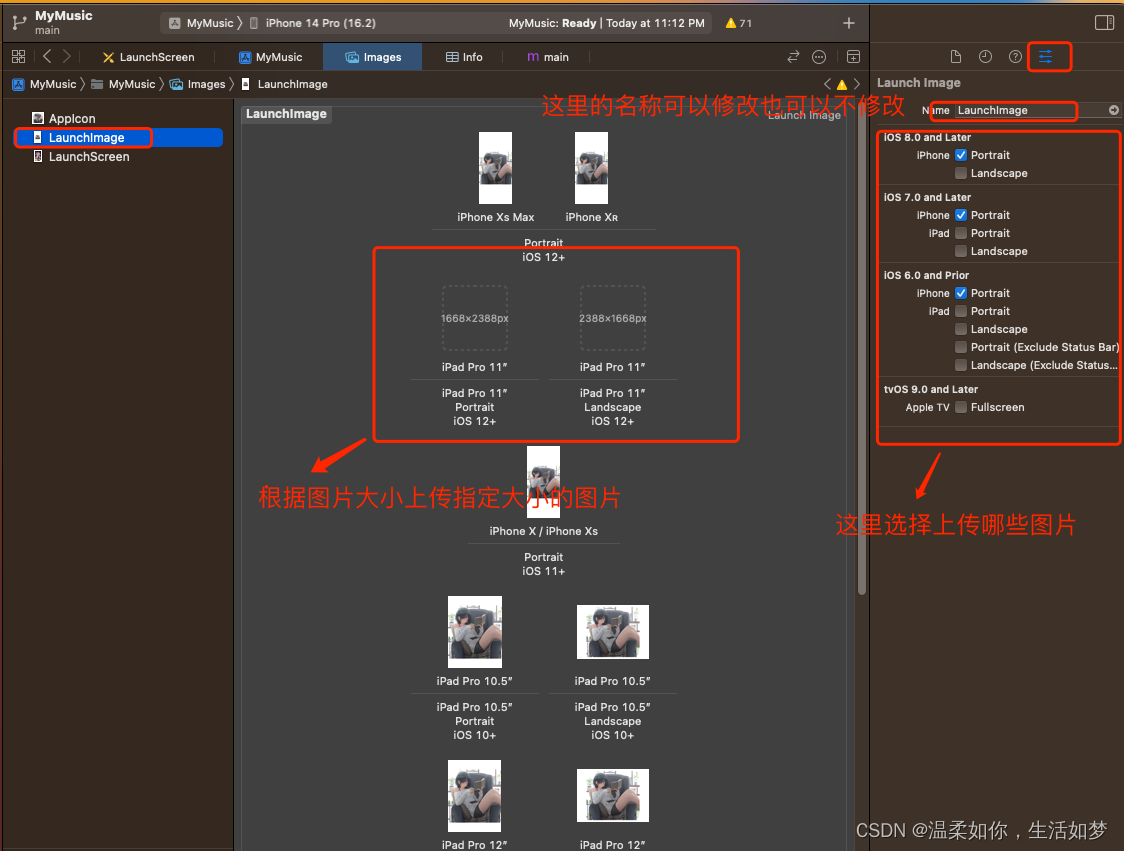The width and height of the screenshot is (1124, 851).
Task: Open the File inspector in the right panel
Action: pos(955,57)
